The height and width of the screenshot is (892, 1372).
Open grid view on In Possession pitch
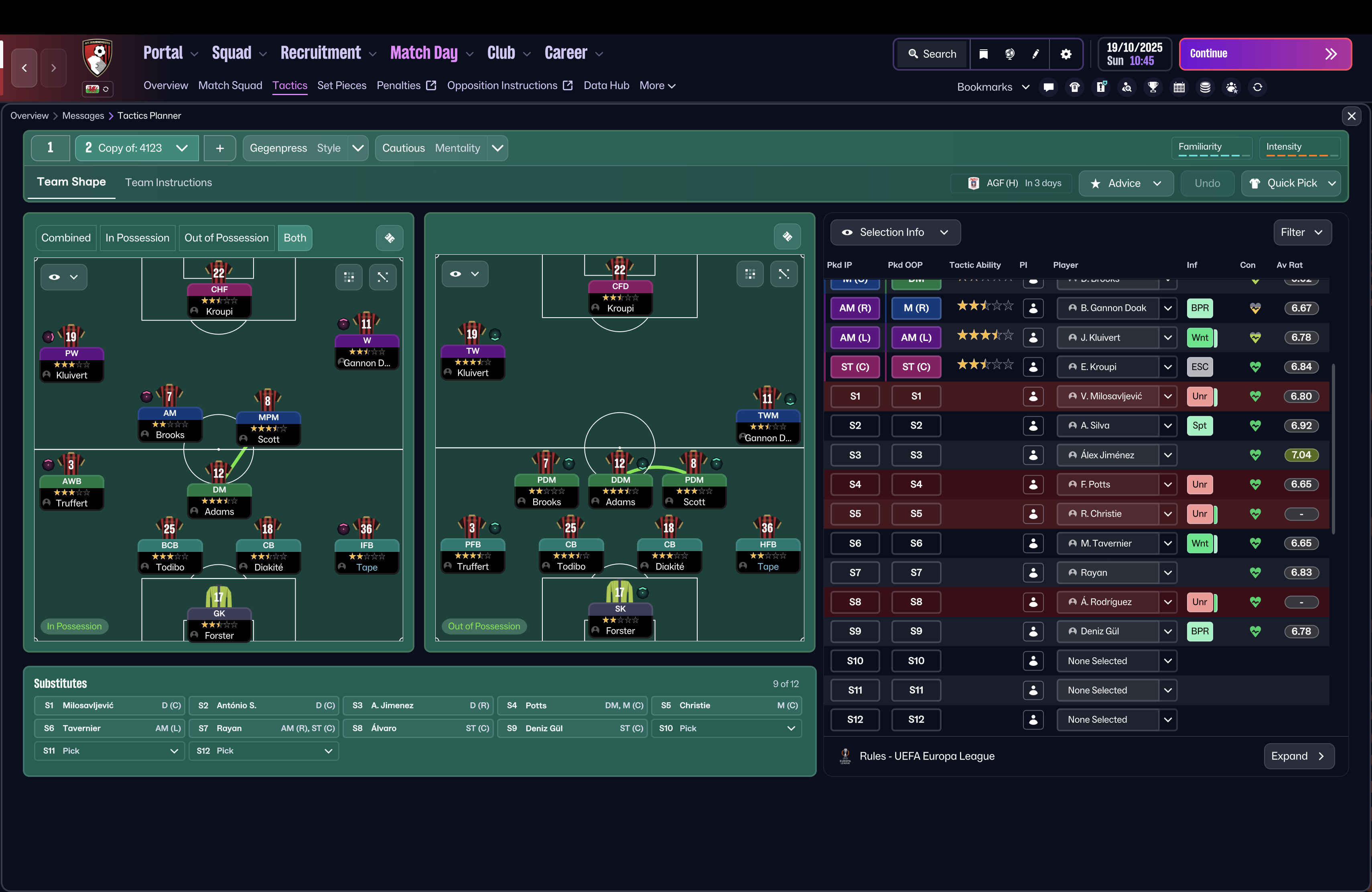[349, 277]
